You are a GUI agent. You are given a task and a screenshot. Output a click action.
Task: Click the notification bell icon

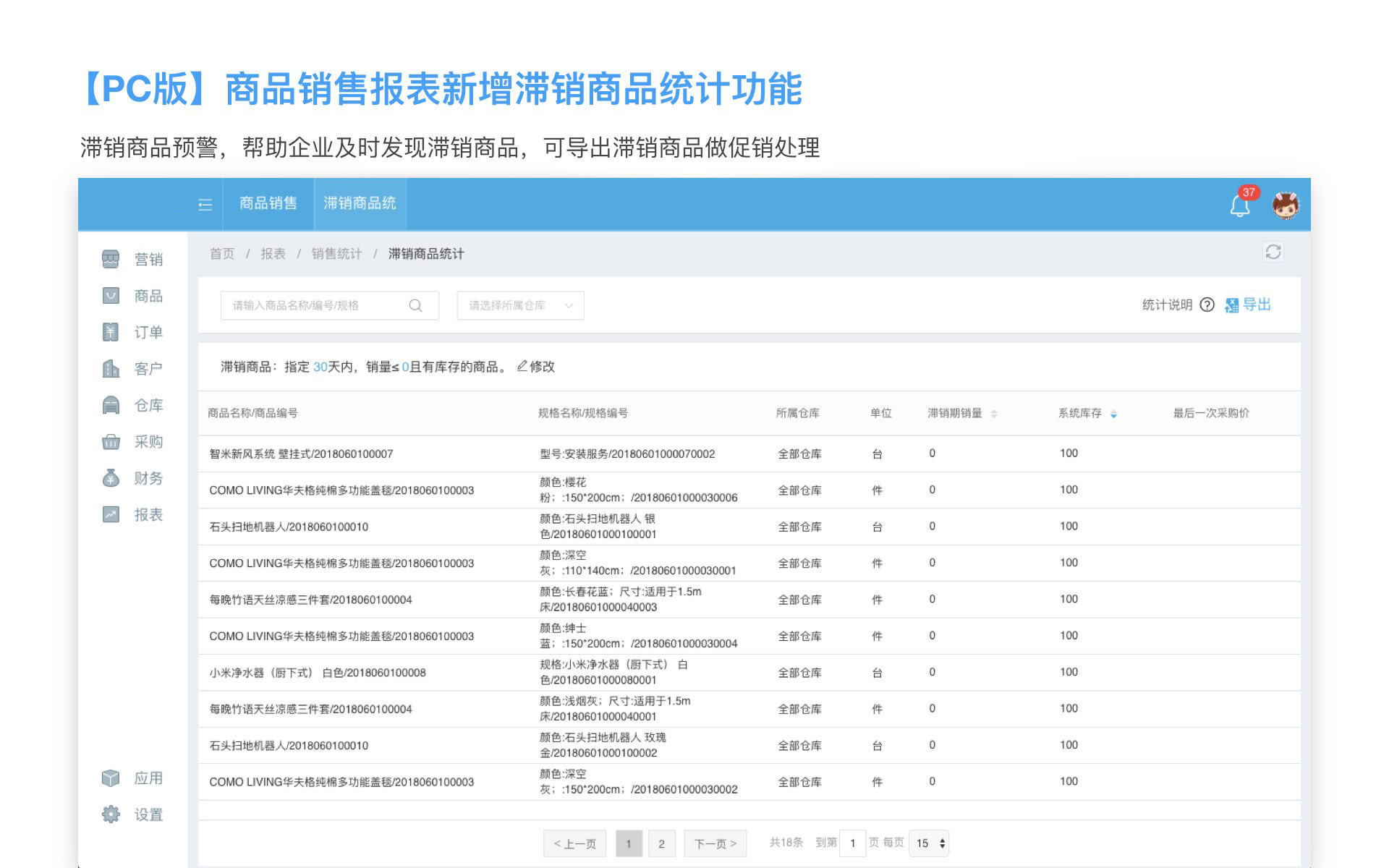[x=1240, y=205]
